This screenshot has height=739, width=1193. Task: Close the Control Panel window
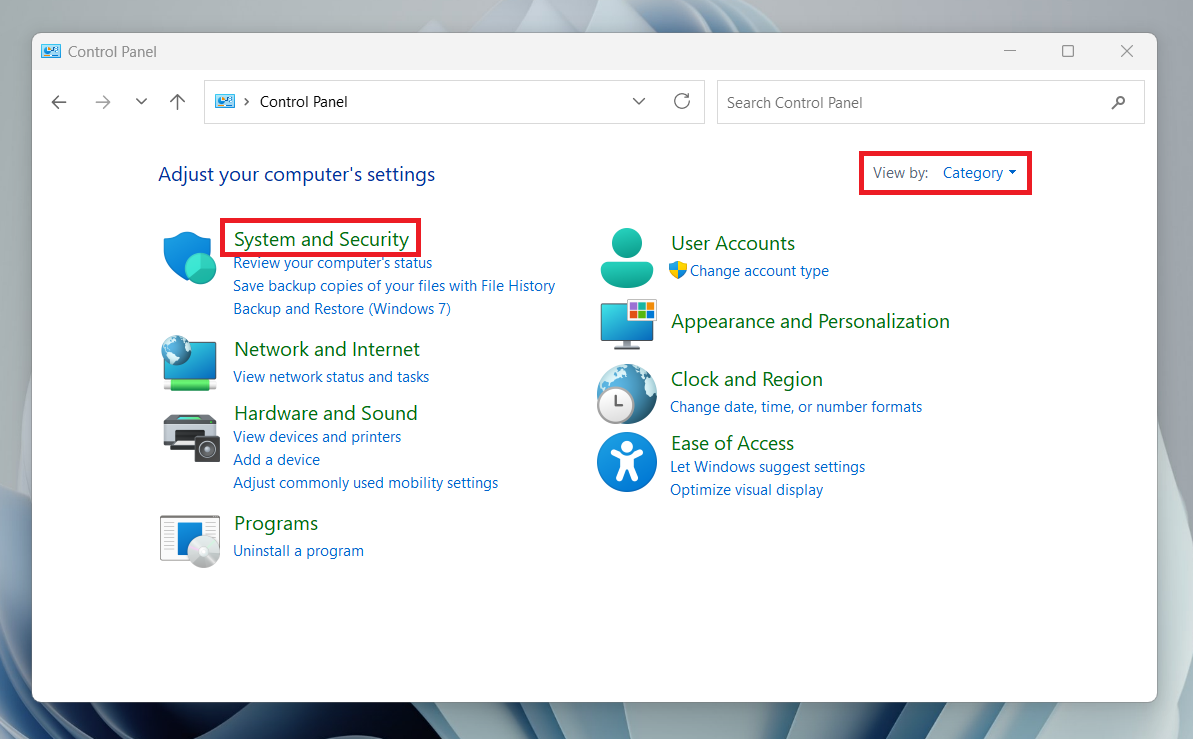tap(1127, 51)
